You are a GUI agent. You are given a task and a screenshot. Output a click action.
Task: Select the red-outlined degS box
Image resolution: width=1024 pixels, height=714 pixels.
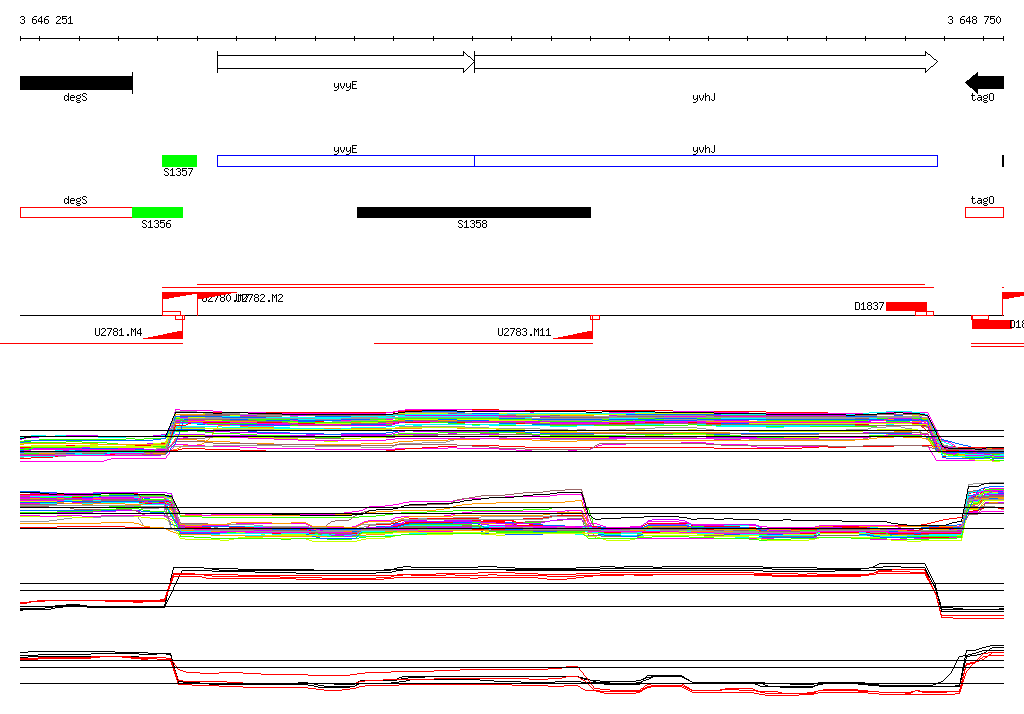[76, 212]
